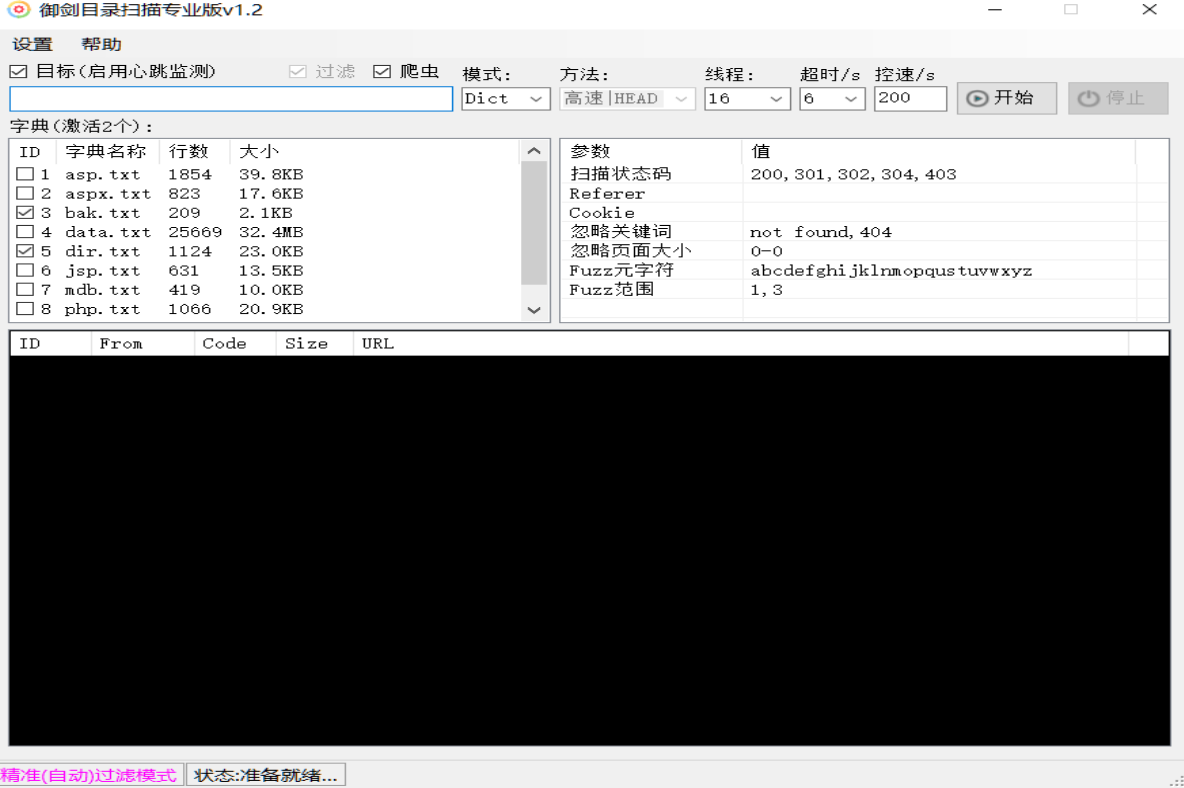Screen dimensions: 1184x788
Task: Sort results by the Code column header
Action: [x=224, y=344]
